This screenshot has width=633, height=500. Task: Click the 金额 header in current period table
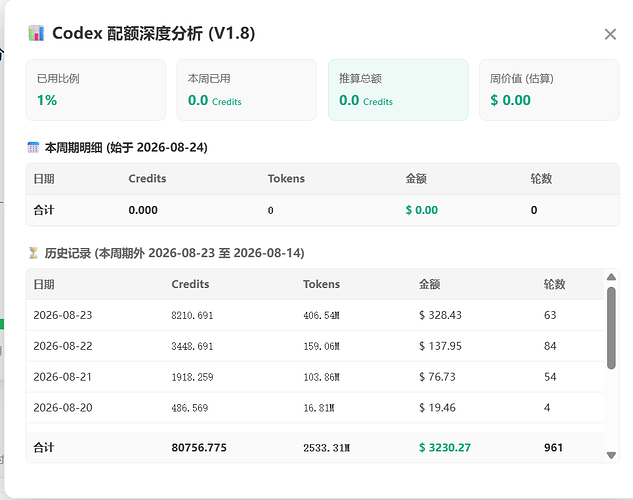pyautogui.click(x=416, y=178)
